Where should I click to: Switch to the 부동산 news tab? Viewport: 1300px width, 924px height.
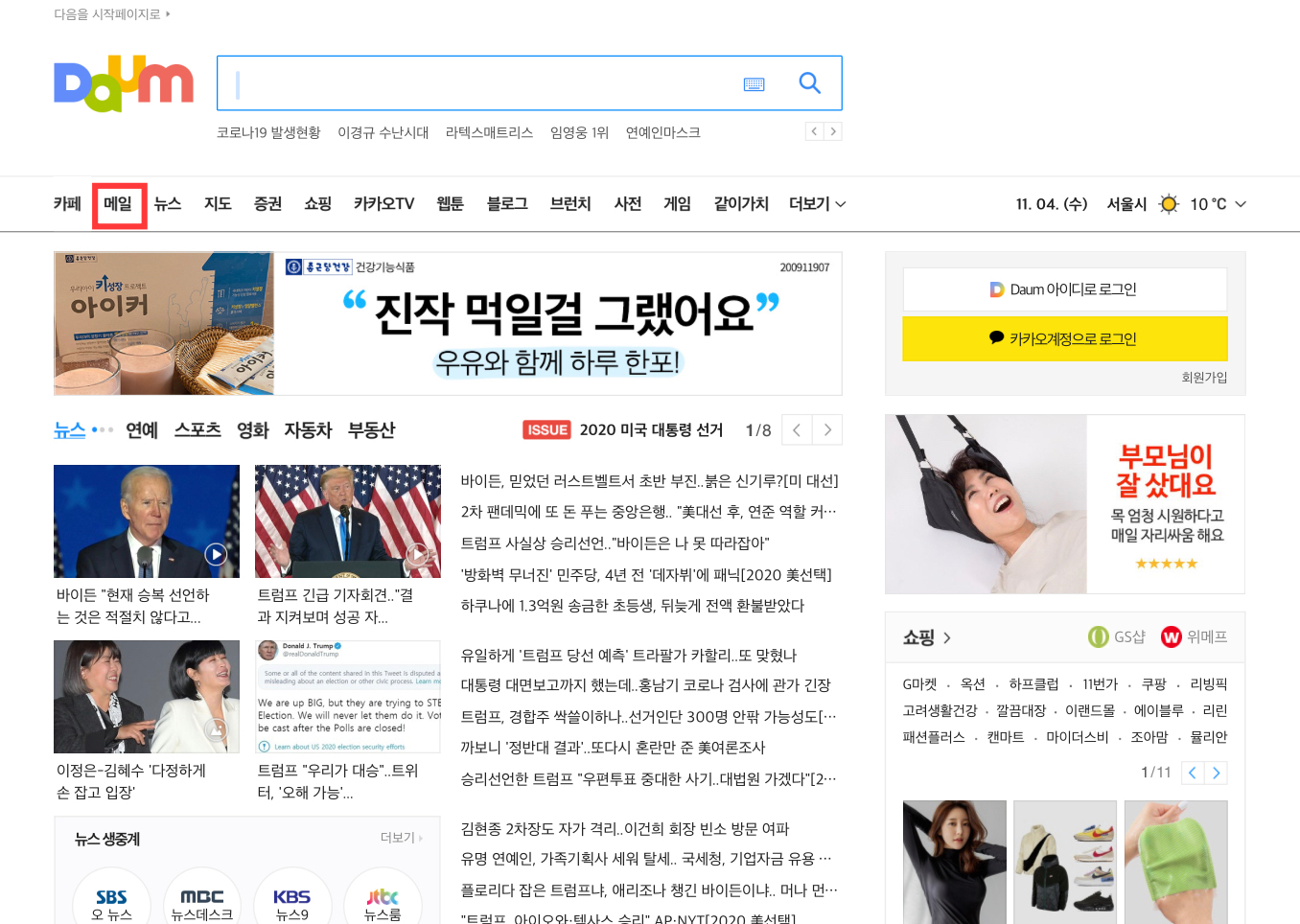pos(372,430)
